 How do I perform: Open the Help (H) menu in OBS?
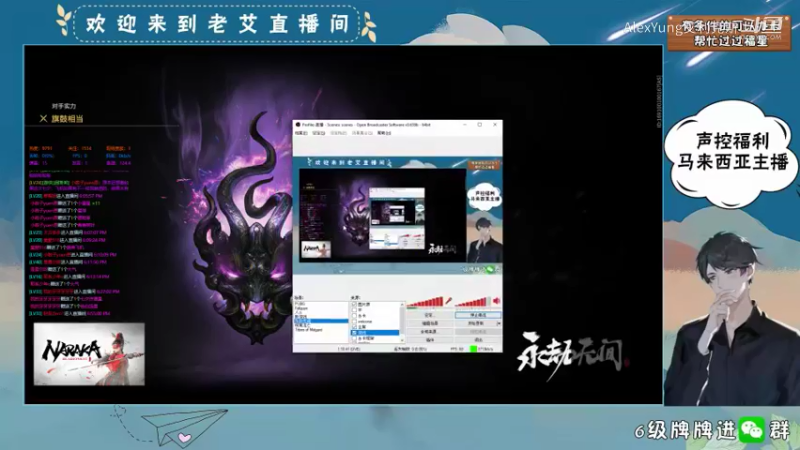click(384, 133)
